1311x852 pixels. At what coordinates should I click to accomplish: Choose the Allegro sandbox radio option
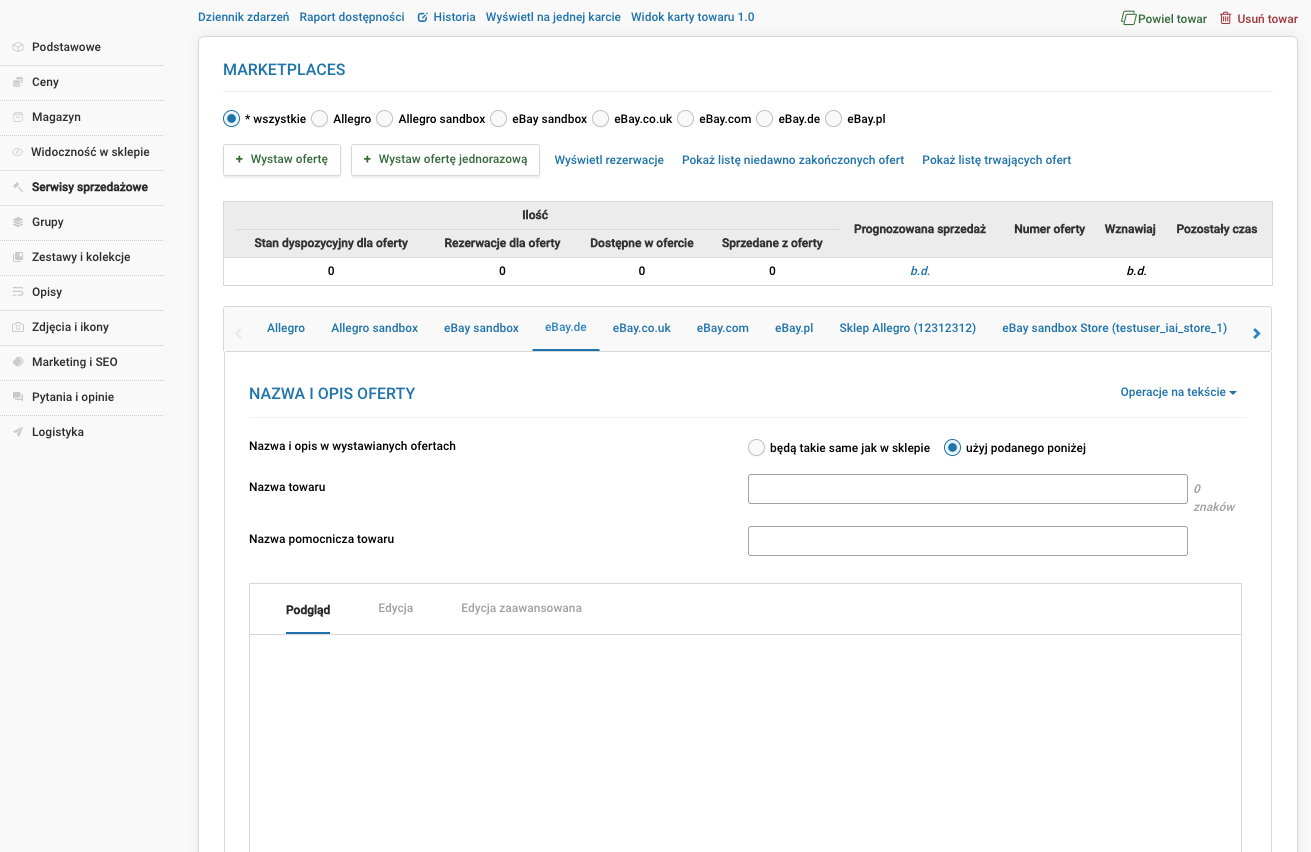pyautogui.click(x=385, y=119)
